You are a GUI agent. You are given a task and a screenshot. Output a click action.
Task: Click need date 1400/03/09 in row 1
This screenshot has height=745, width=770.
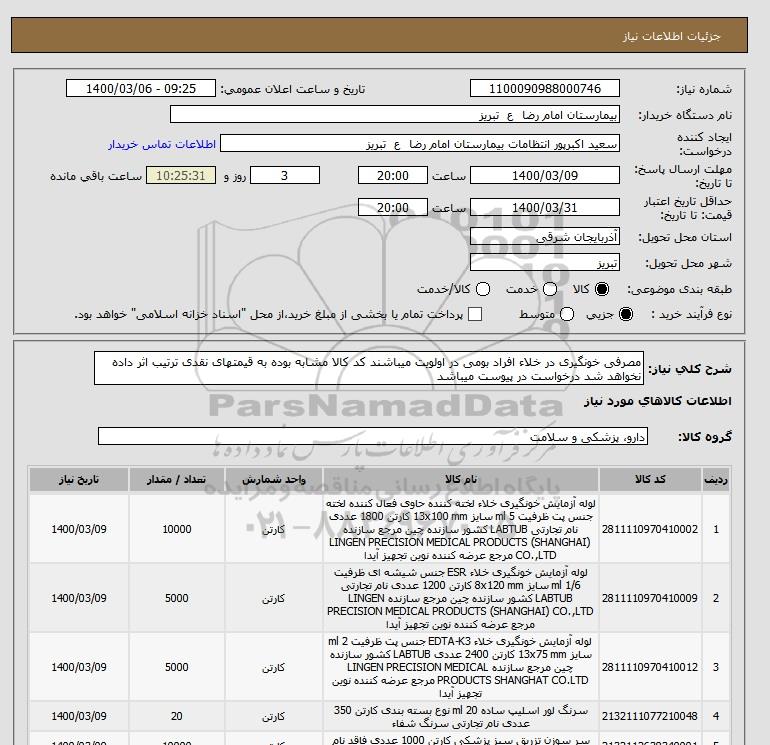coord(79,529)
